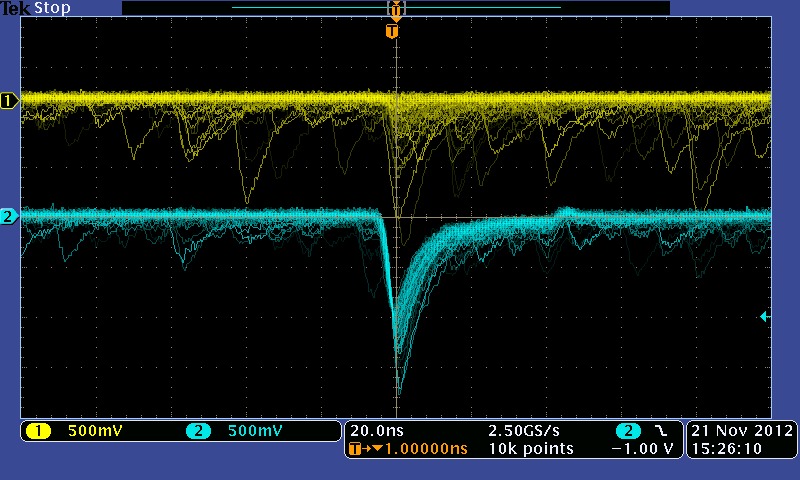
Task: Select yellow channel 1 badge in readout
Action: point(38,431)
